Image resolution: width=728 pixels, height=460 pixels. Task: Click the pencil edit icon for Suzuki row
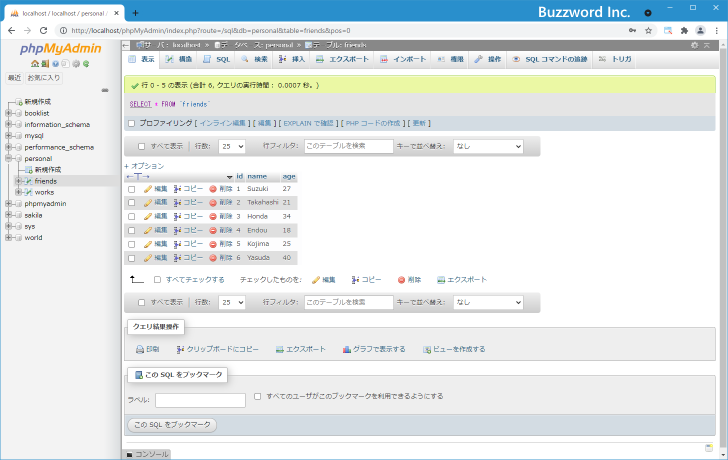(x=148, y=189)
